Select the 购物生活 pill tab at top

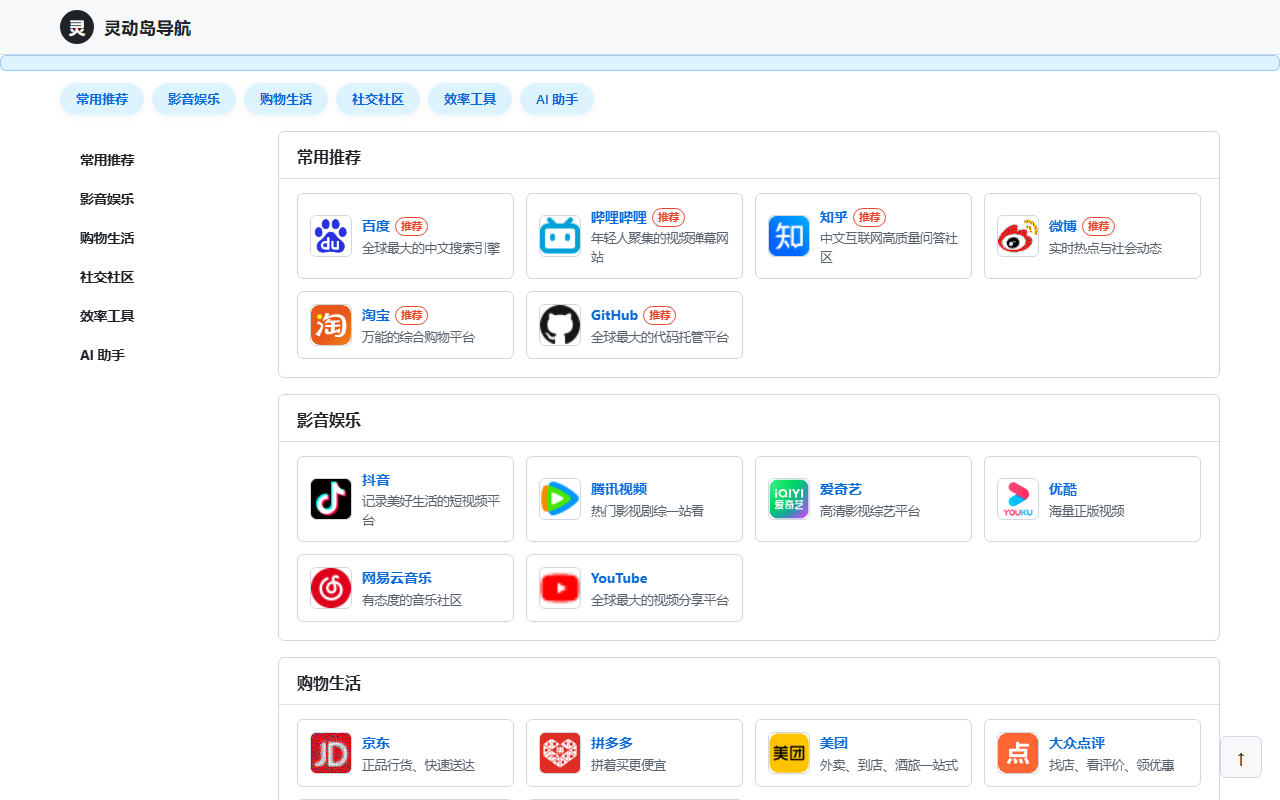tap(286, 99)
